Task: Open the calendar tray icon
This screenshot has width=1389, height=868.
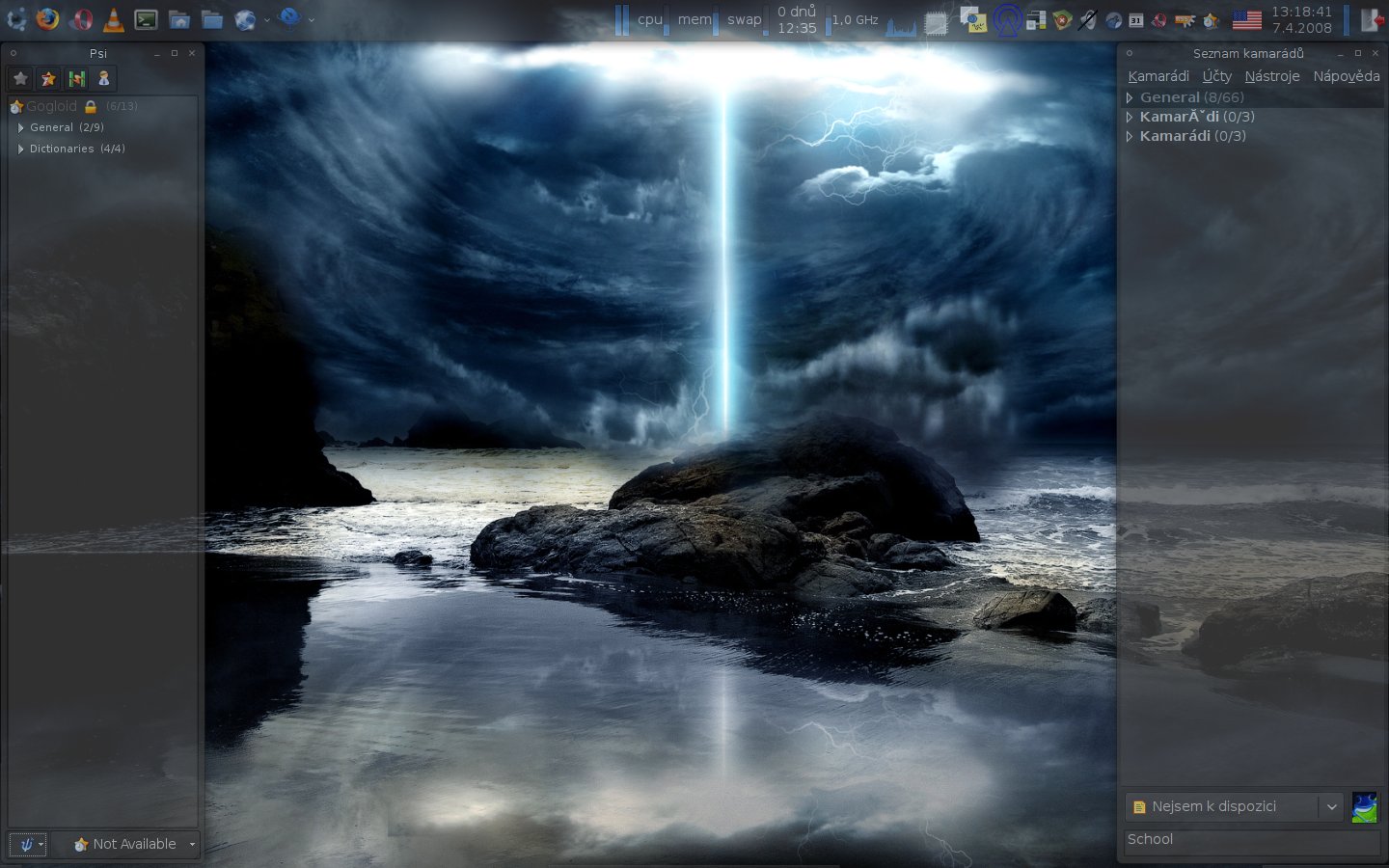Action: (1136, 19)
